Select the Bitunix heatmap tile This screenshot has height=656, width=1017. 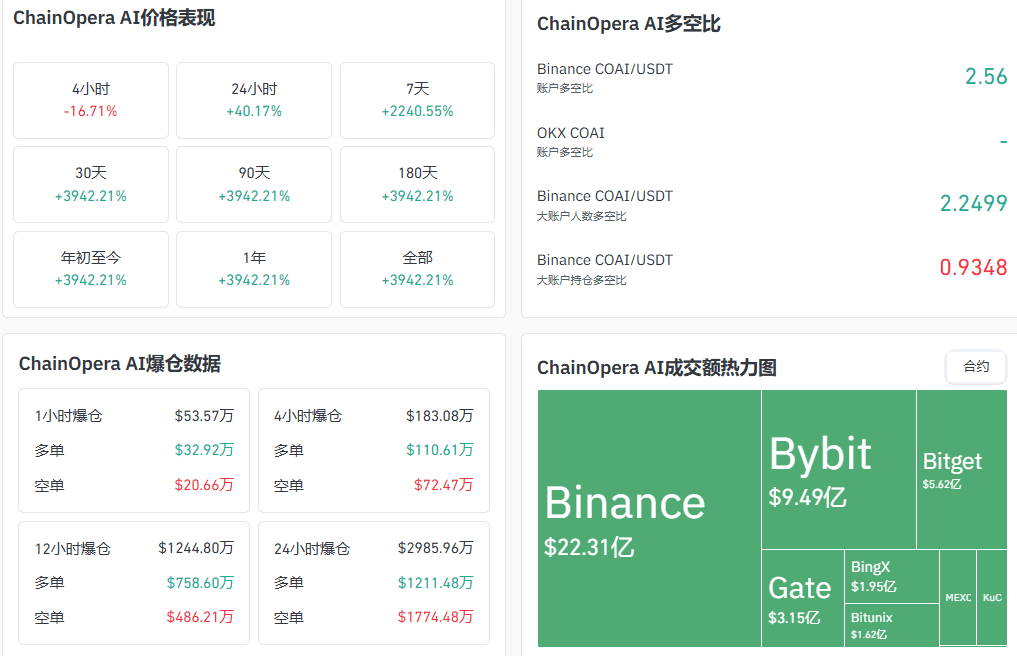coord(892,625)
